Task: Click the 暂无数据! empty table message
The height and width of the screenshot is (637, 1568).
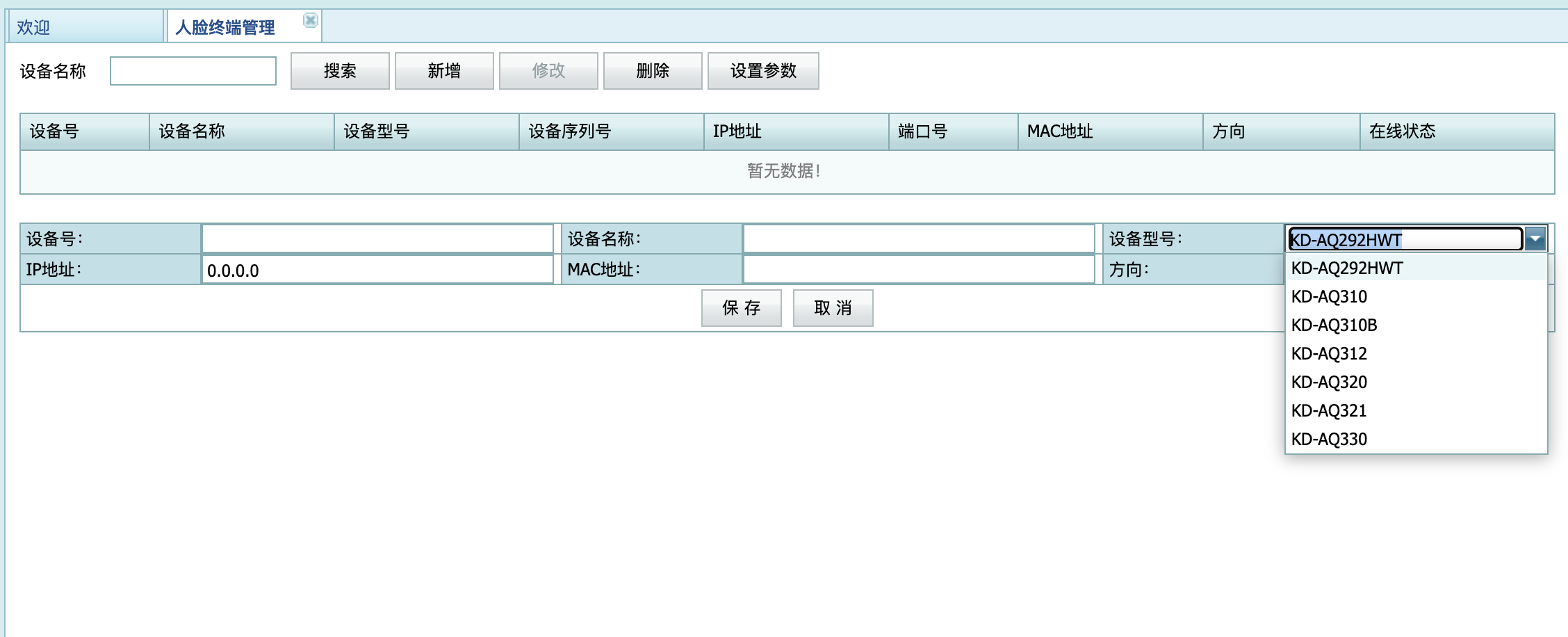Action: (784, 171)
